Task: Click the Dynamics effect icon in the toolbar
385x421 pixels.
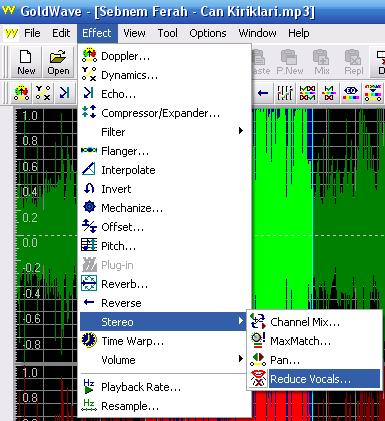Action: click(43, 93)
